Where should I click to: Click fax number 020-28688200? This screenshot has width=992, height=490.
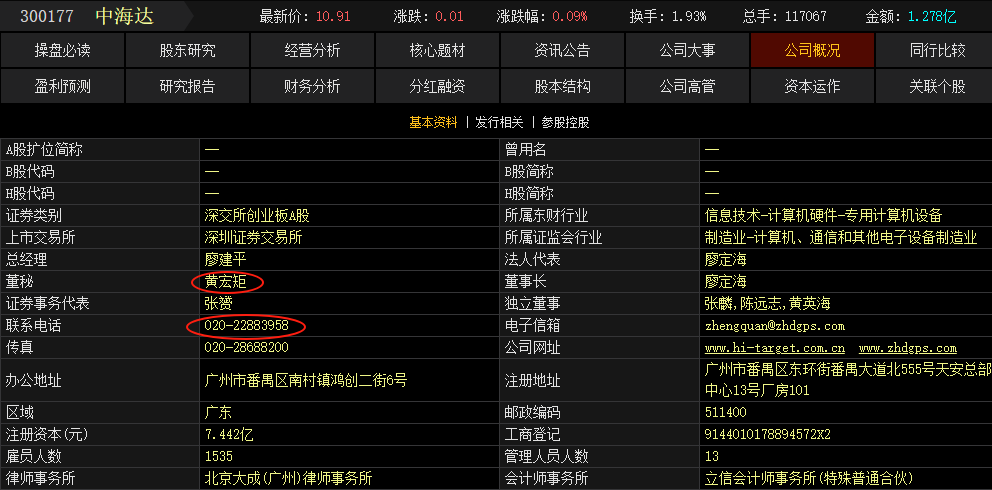click(247, 348)
